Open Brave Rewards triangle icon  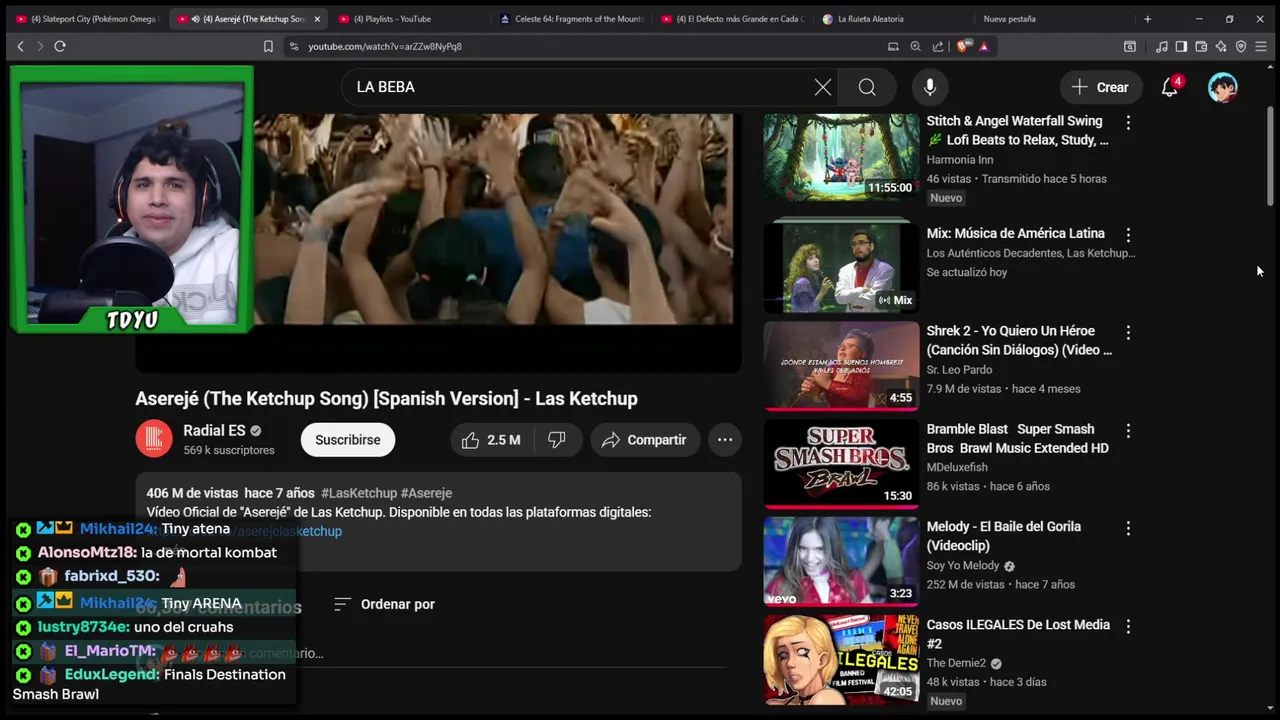[x=984, y=46]
